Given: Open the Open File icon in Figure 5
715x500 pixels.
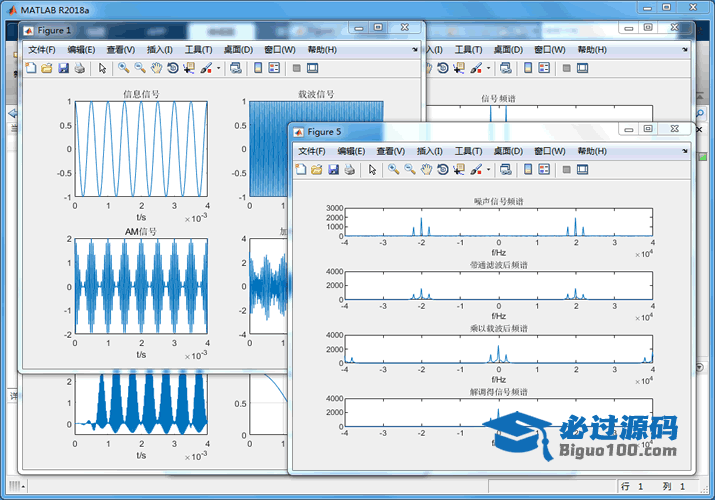Looking at the screenshot, I should 317,170.
